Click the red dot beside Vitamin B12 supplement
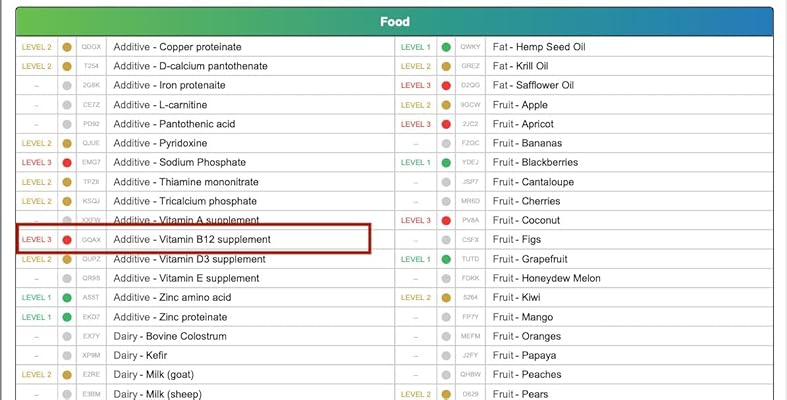This screenshot has width=787, height=400. click(67, 240)
